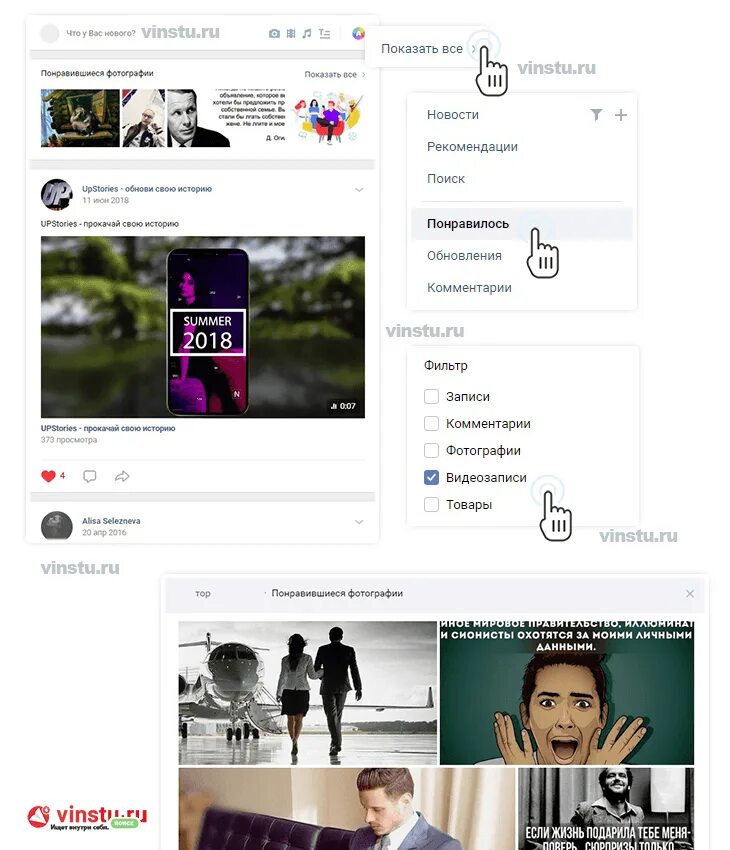Open UpStories round avatar
The width and height of the screenshot is (730, 850).
tap(56, 194)
